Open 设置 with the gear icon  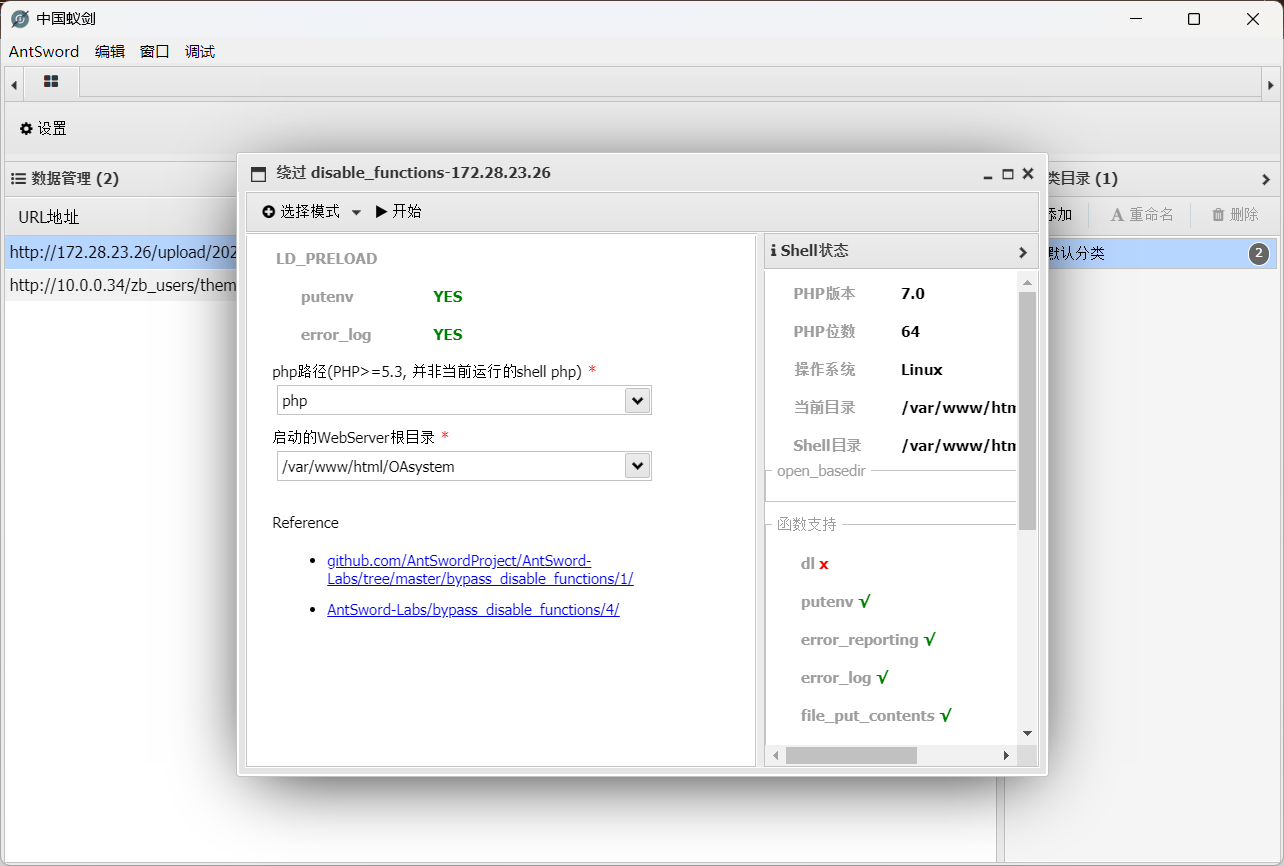(x=43, y=128)
